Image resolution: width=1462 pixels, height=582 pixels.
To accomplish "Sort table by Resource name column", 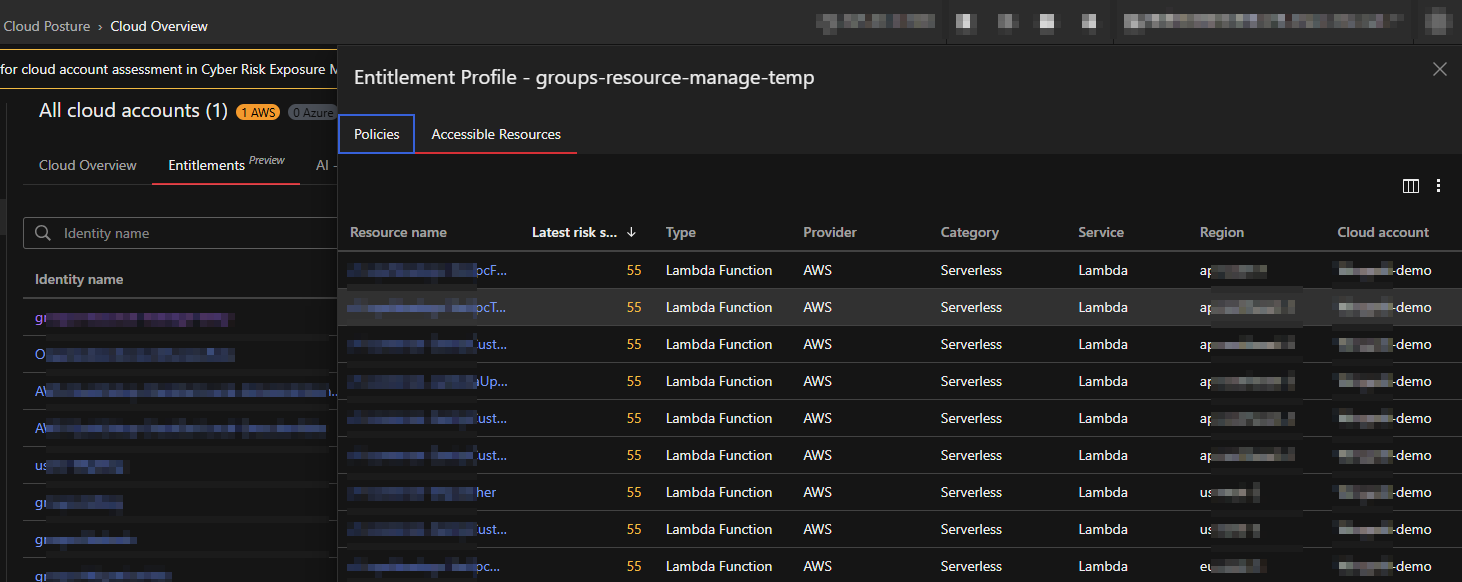I will pyautogui.click(x=398, y=232).
